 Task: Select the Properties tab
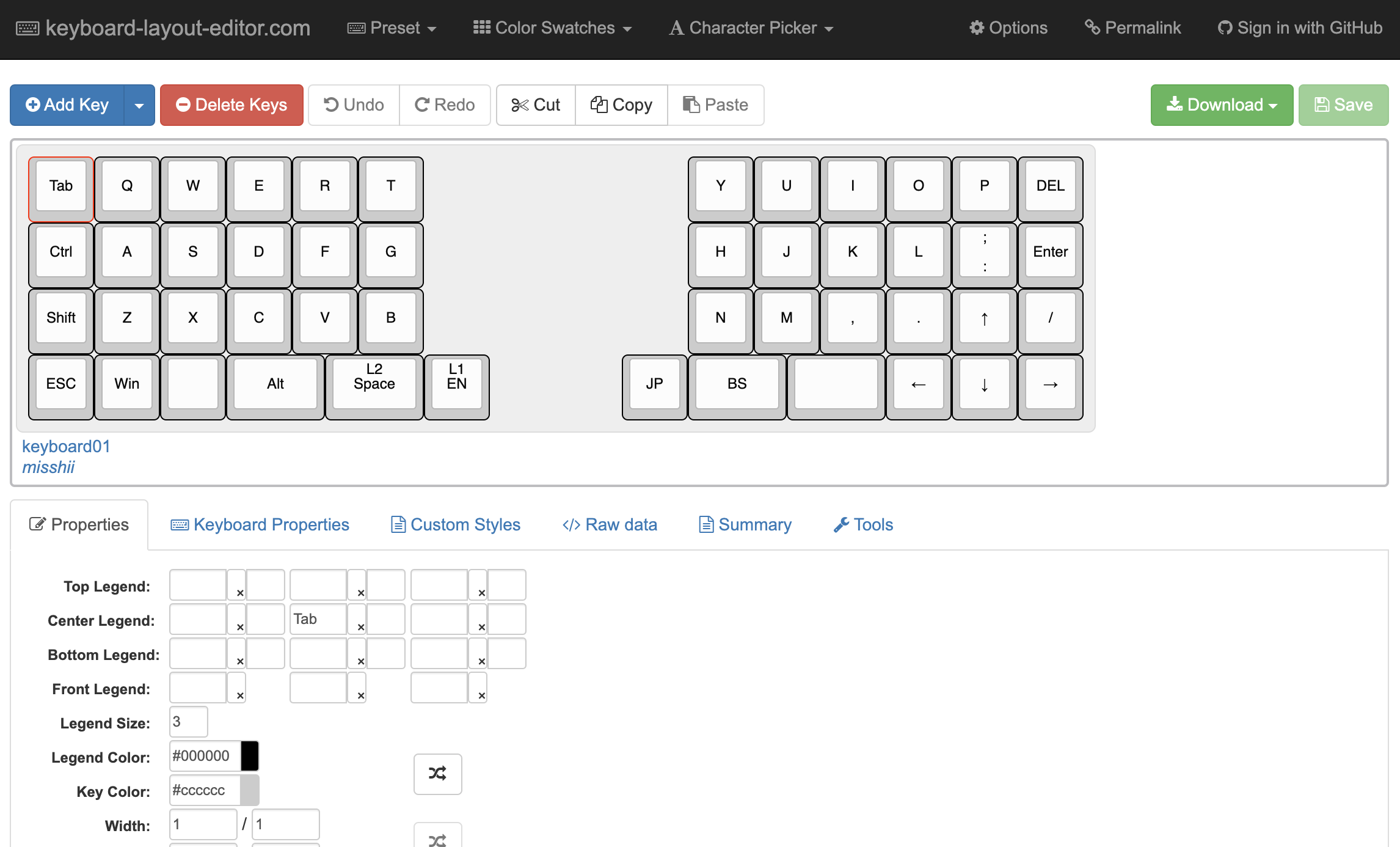pos(79,525)
